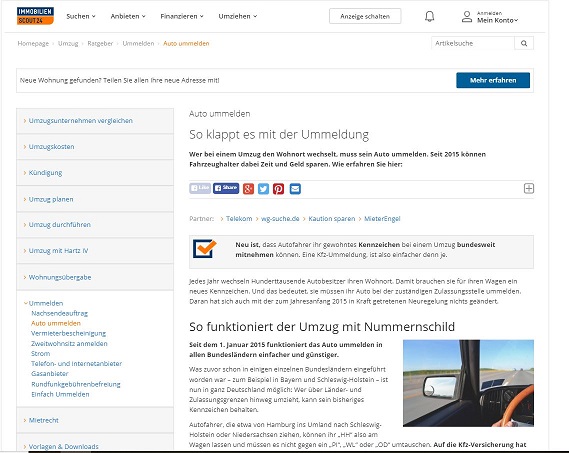Open Nachsendeauftrag submenu link
The height and width of the screenshot is (453, 569).
[x=60, y=313]
